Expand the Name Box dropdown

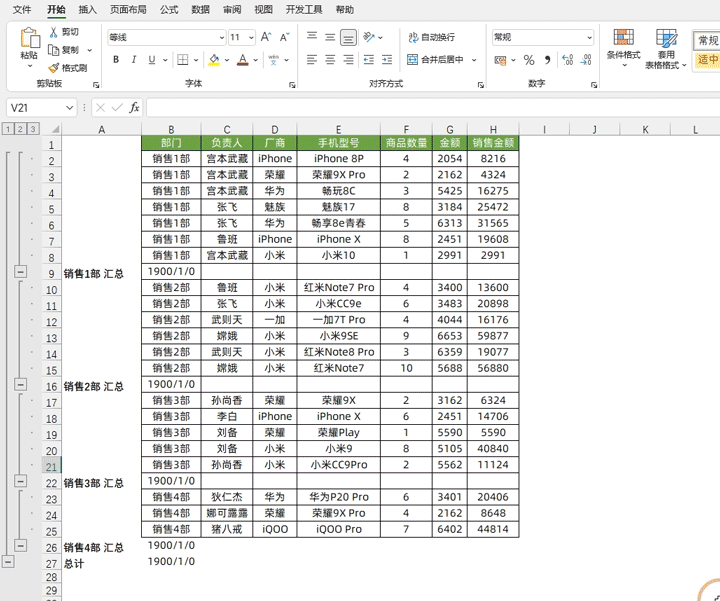pyautogui.click(x=69, y=108)
